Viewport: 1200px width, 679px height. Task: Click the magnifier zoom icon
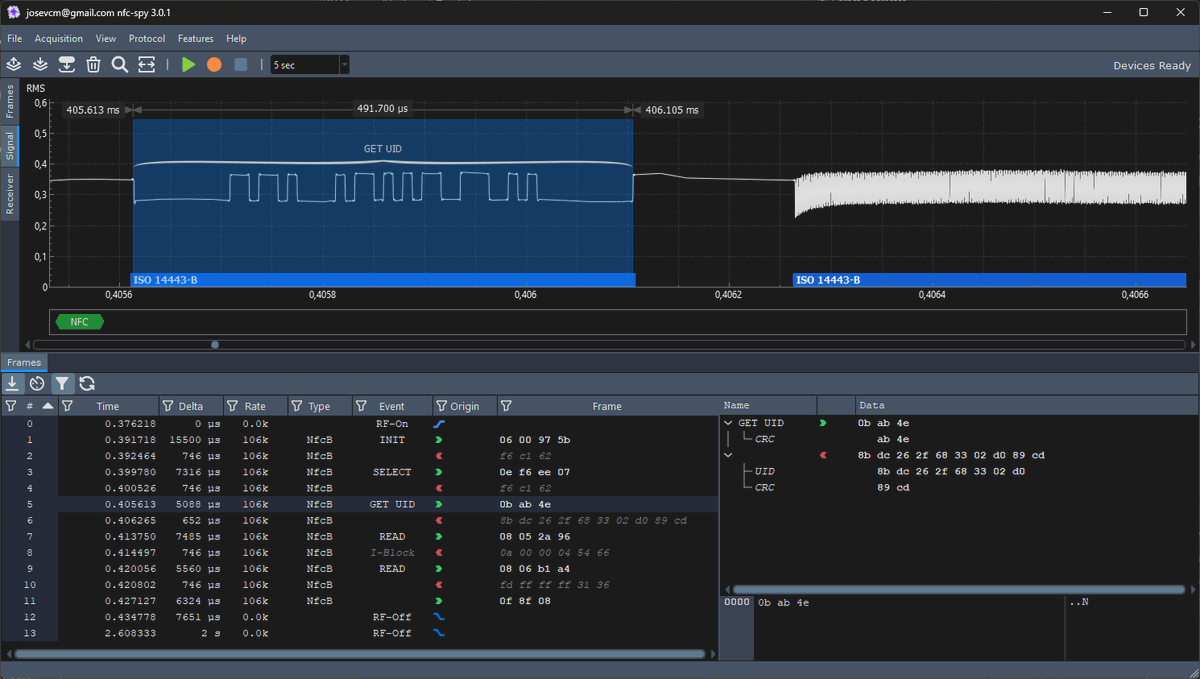pos(120,64)
